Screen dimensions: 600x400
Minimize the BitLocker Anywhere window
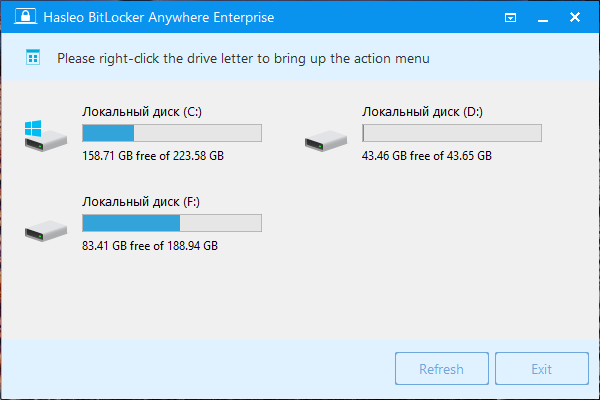coord(545,18)
